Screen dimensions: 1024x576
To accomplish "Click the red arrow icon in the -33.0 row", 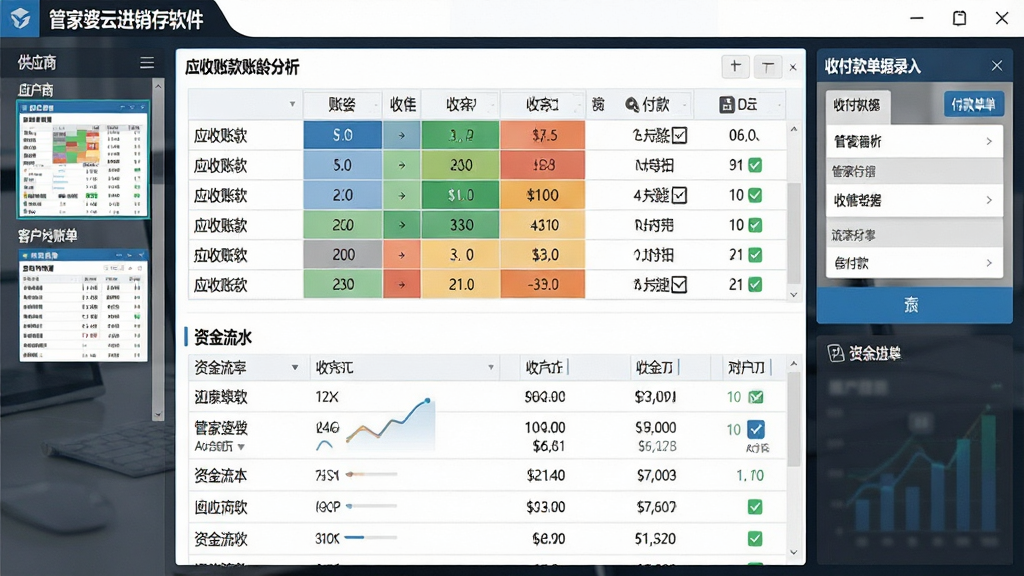I will [x=402, y=285].
